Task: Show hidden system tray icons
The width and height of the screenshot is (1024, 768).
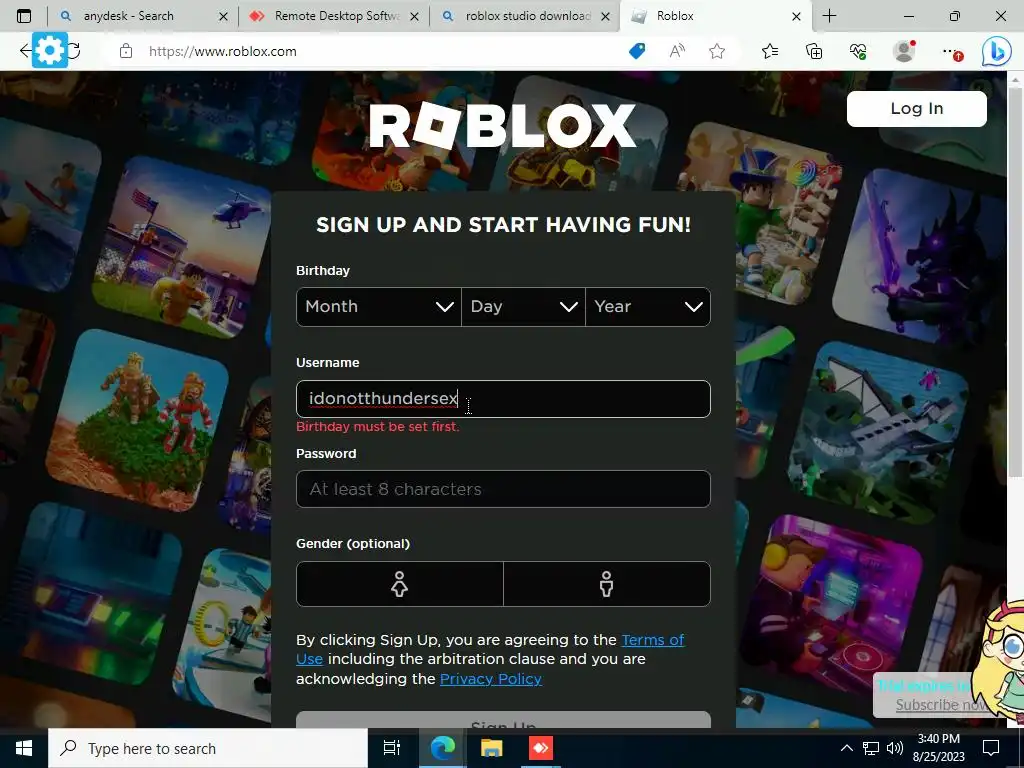Action: (x=846, y=748)
